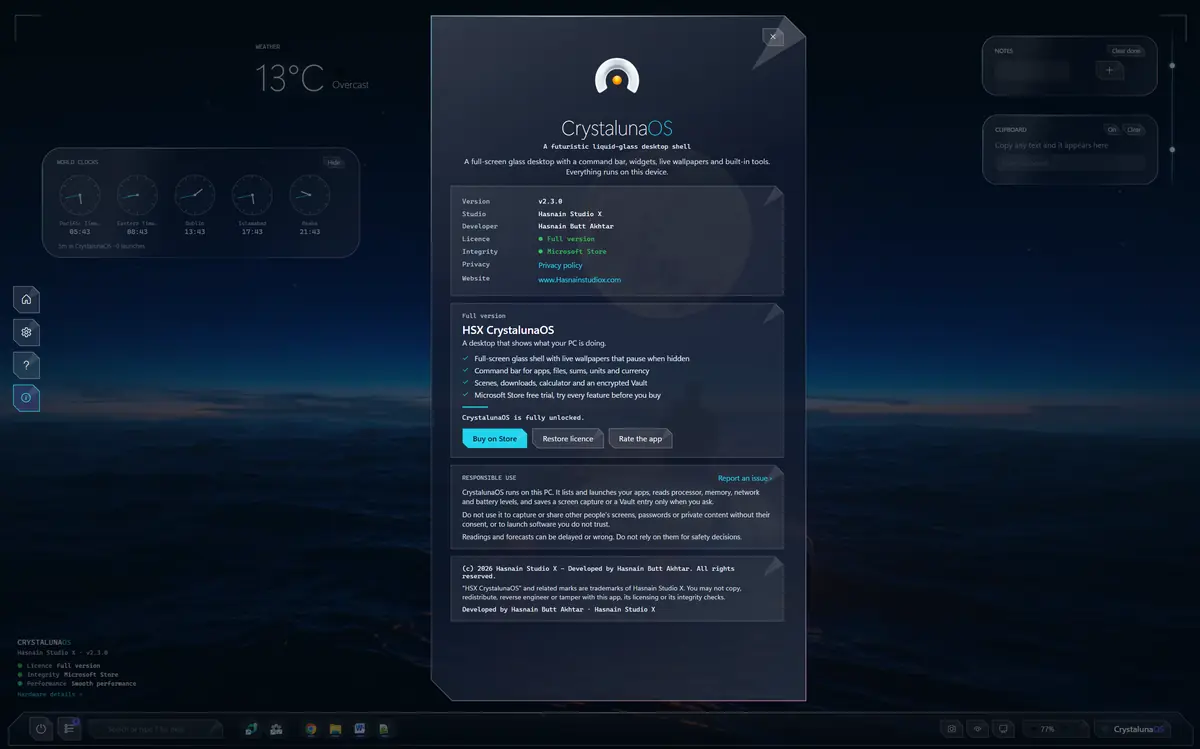Click the Microsoft Store integrity status
The width and height of the screenshot is (1200, 749).
coord(572,252)
